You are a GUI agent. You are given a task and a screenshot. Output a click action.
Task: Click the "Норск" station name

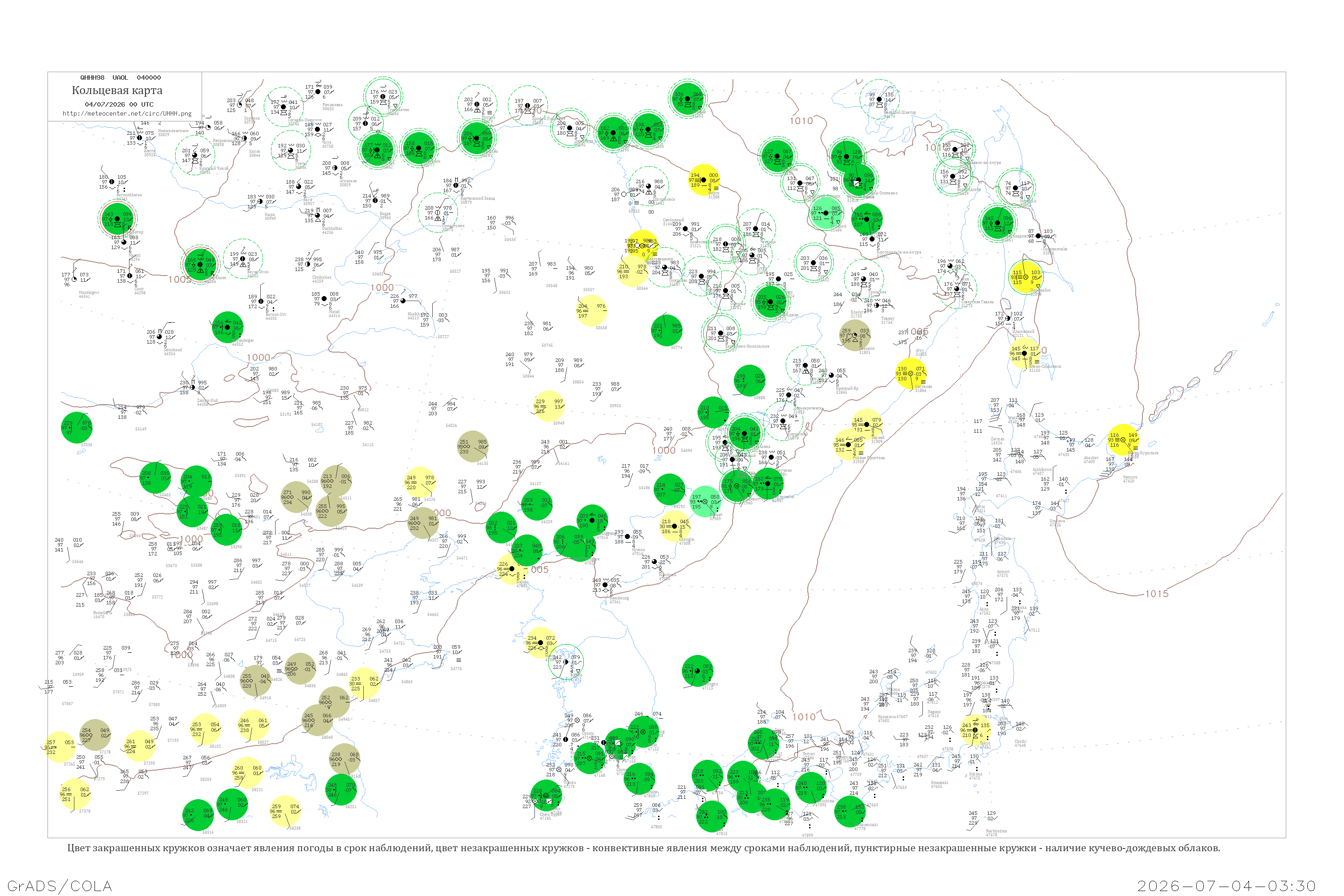click(714, 193)
